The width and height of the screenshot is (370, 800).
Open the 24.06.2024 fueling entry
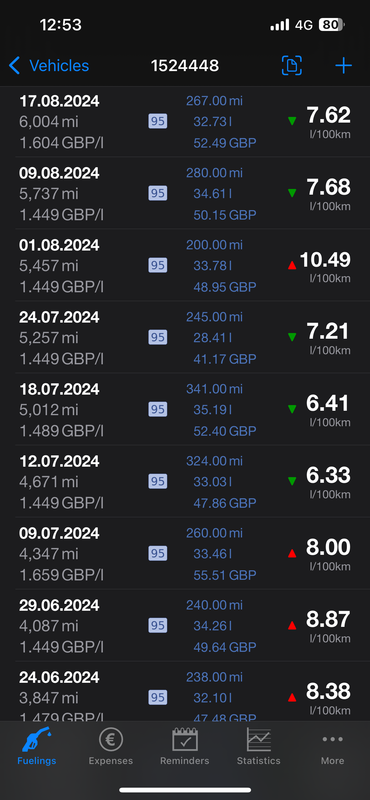(x=185, y=691)
